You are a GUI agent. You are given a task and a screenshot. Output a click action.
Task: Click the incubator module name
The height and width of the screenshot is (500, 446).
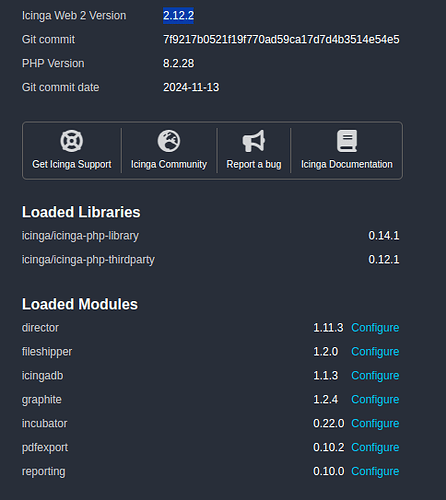tap(45, 424)
